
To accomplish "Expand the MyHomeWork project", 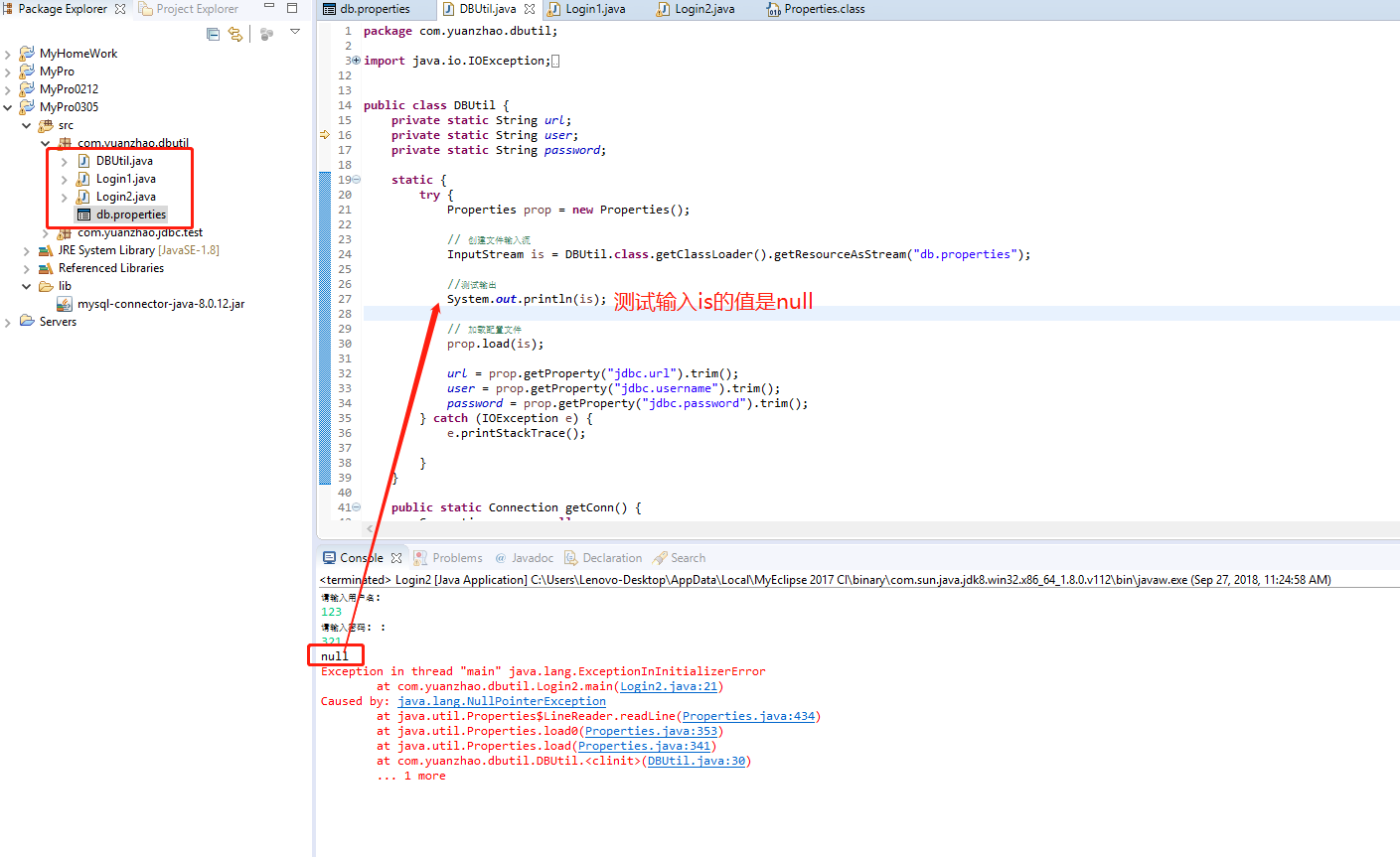I will (8, 54).
